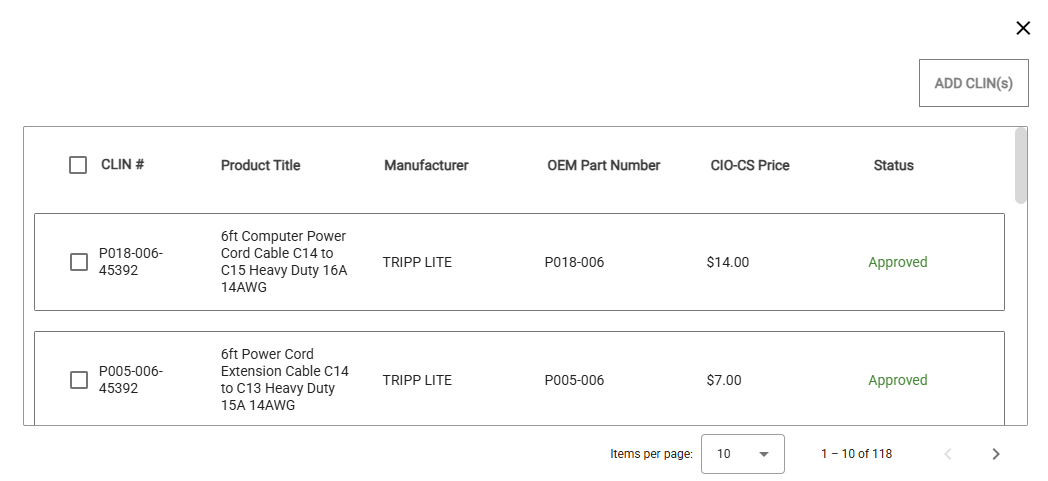Viewport: 1048px width, 481px height.
Task: Go to the next page arrow
Action: pyautogui.click(x=995, y=454)
